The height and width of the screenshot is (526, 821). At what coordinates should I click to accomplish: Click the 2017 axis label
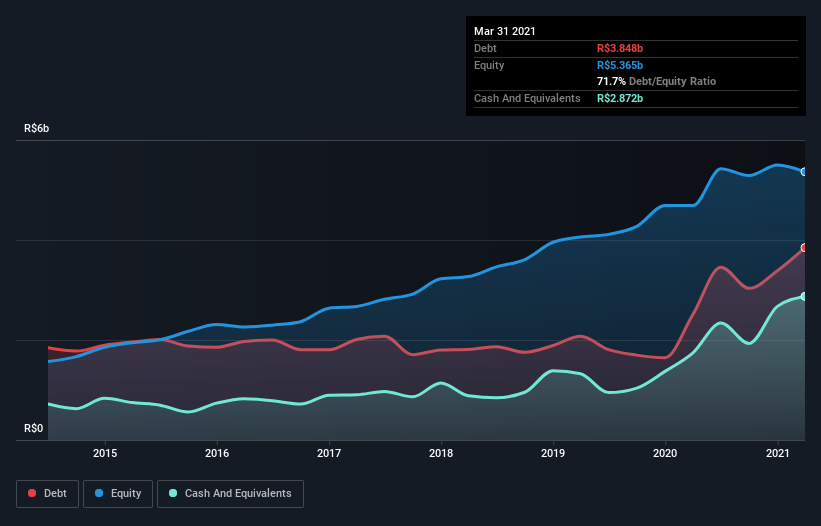point(329,453)
